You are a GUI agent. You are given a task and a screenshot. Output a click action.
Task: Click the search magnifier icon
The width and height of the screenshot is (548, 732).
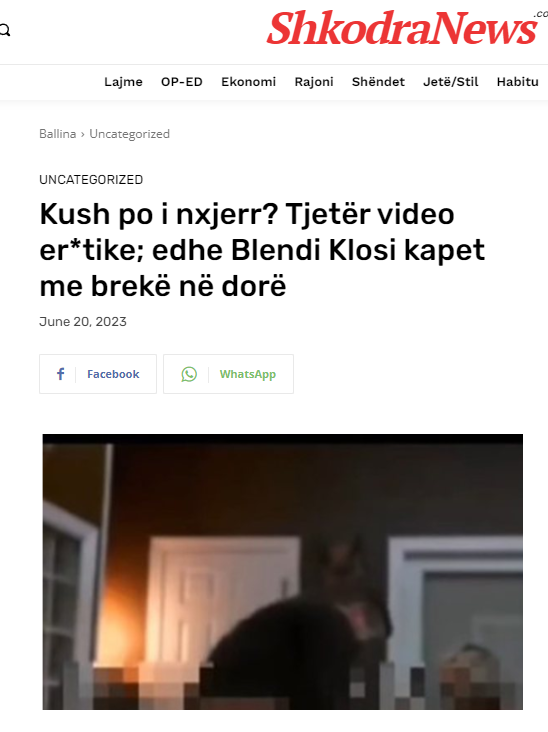(x=5, y=31)
